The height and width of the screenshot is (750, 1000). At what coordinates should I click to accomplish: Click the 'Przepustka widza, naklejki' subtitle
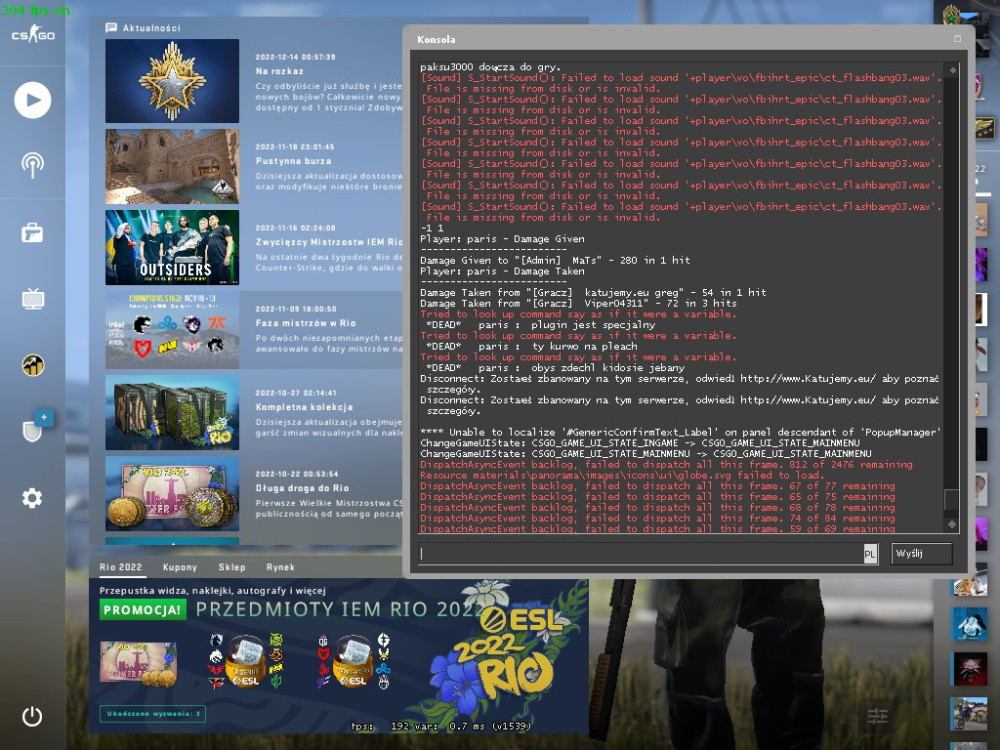(x=212, y=591)
